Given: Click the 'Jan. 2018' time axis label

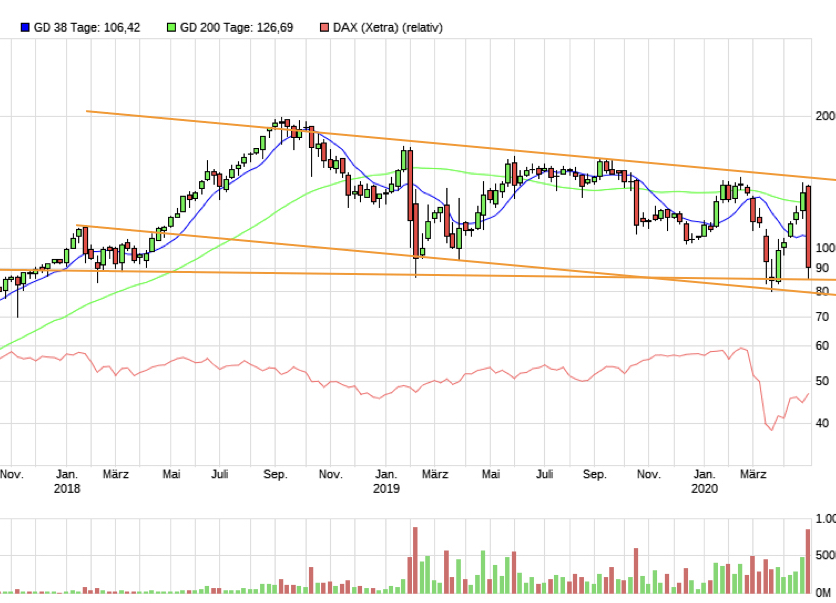Looking at the screenshot, I should (x=67, y=481).
